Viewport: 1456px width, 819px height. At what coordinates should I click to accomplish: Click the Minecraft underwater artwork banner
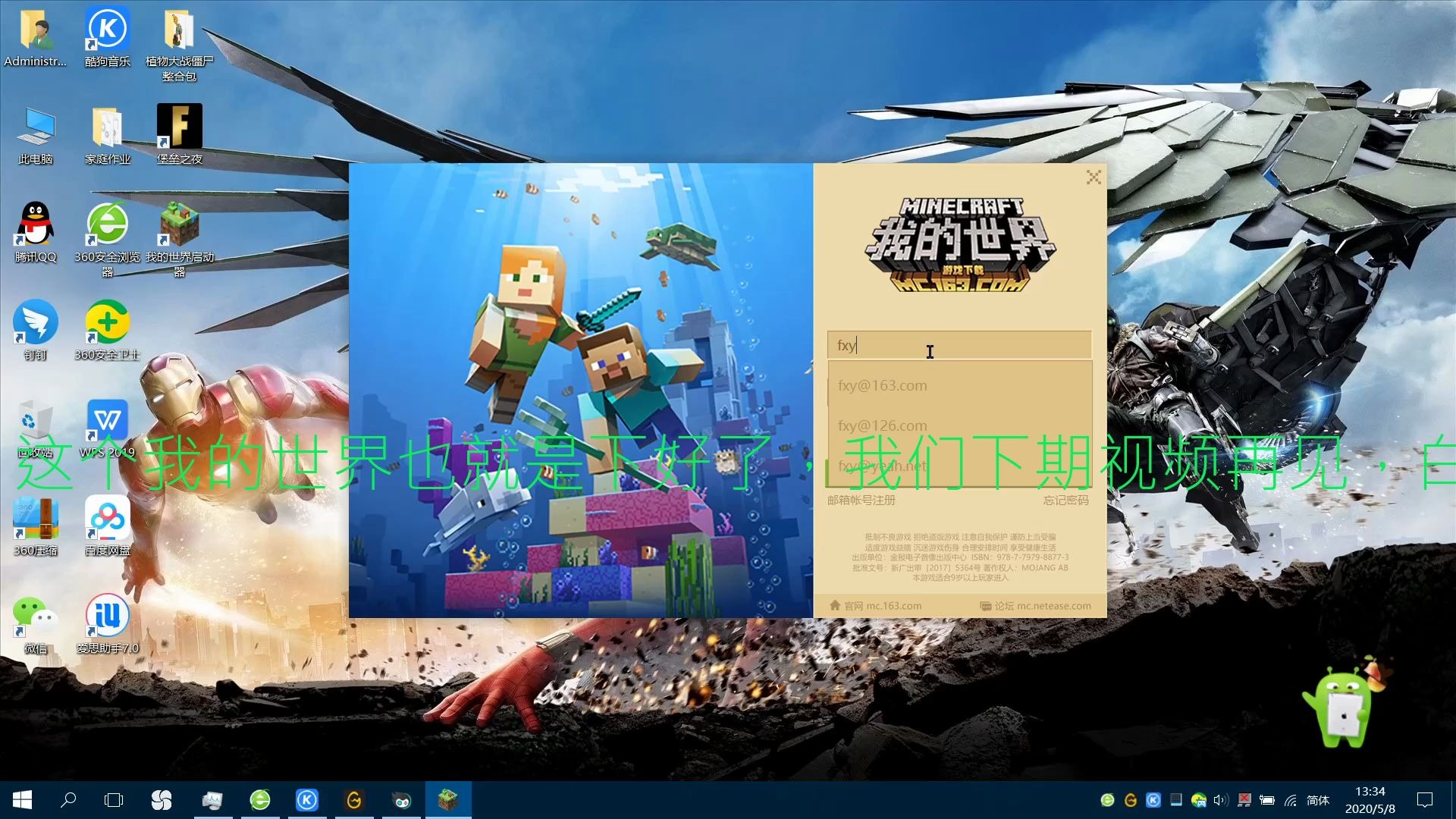click(x=581, y=390)
